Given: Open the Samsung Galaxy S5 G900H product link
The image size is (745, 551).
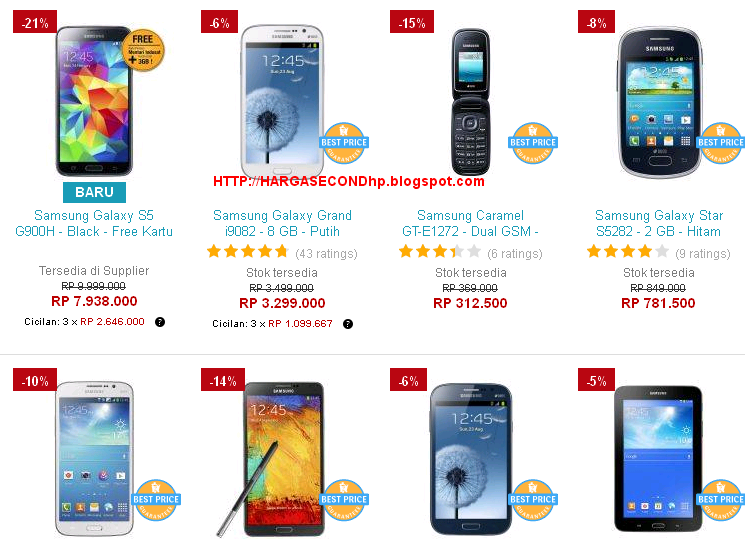Looking at the screenshot, I should (x=94, y=223).
